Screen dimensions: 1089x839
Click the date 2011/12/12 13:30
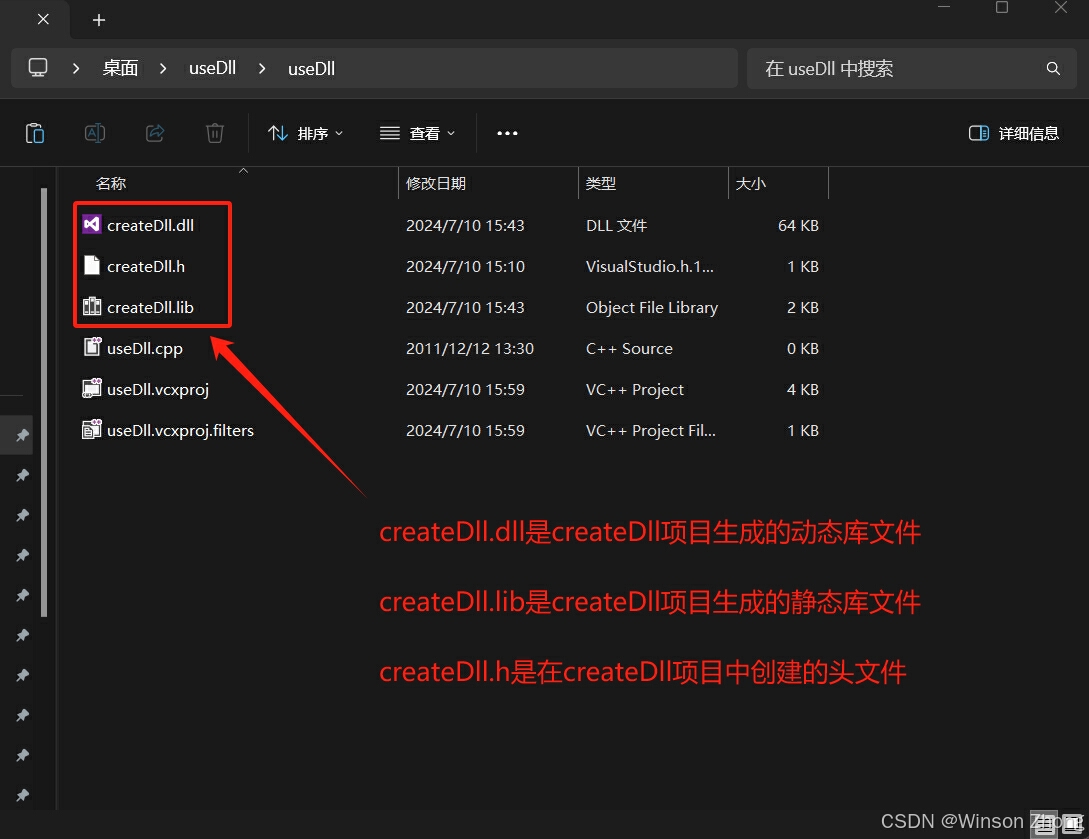[469, 349]
